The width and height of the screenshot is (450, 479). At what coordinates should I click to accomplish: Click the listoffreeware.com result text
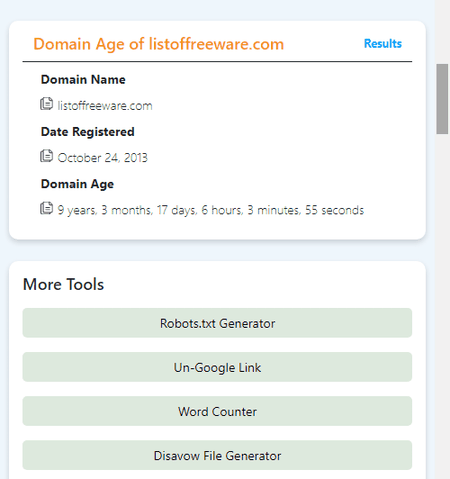click(x=105, y=106)
